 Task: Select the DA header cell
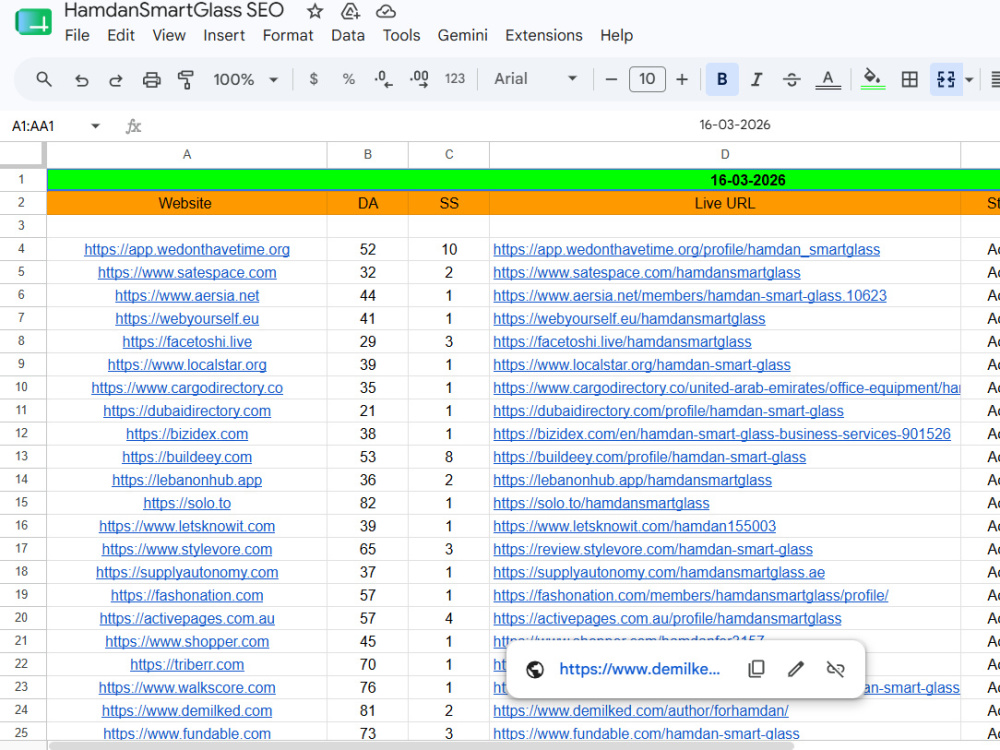[x=367, y=203]
